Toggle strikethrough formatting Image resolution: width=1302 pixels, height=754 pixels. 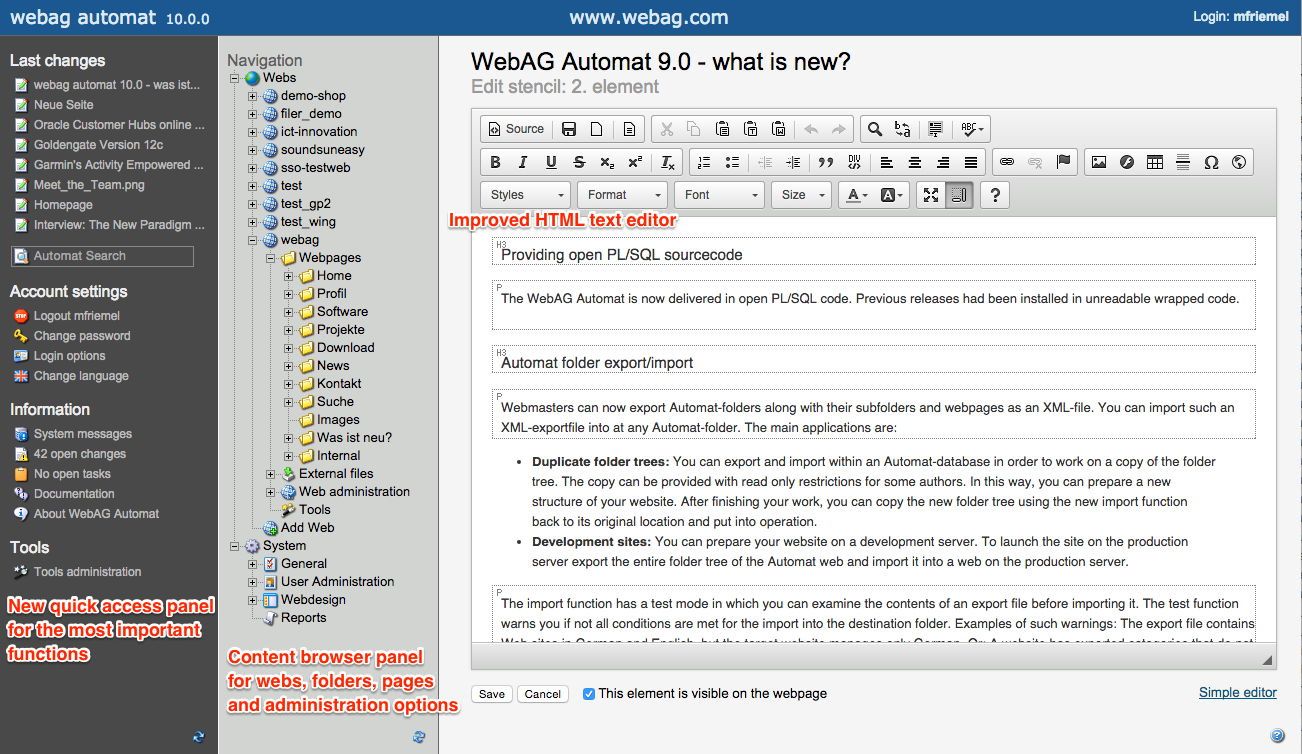(x=579, y=162)
